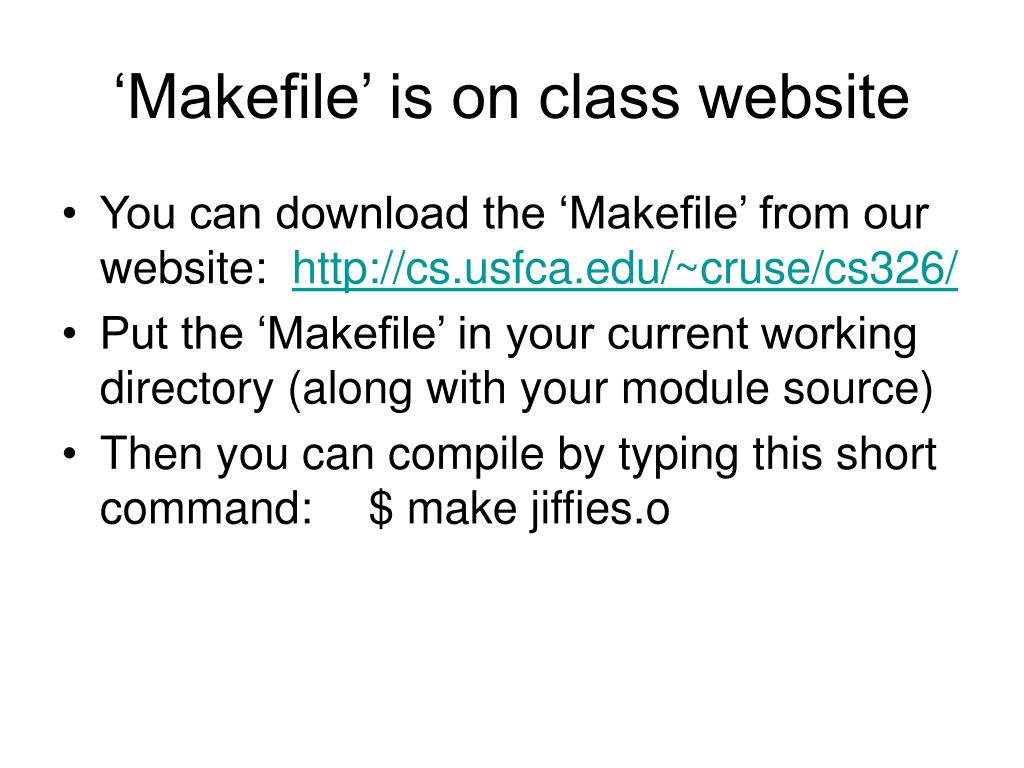The image size is (1024, 768).
Task: Click the 'website:' label before the link
Action: [184, 268]
